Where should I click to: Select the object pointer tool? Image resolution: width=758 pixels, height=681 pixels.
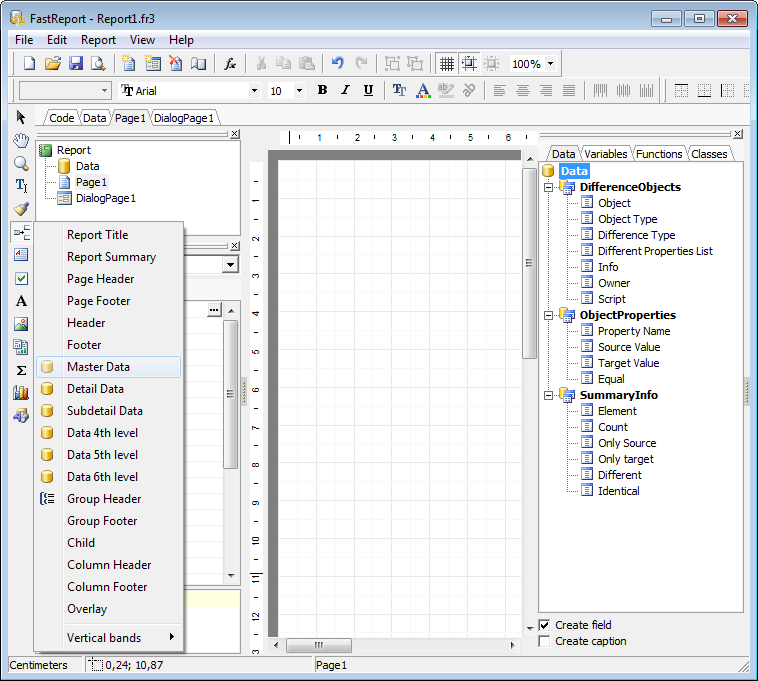21,117
